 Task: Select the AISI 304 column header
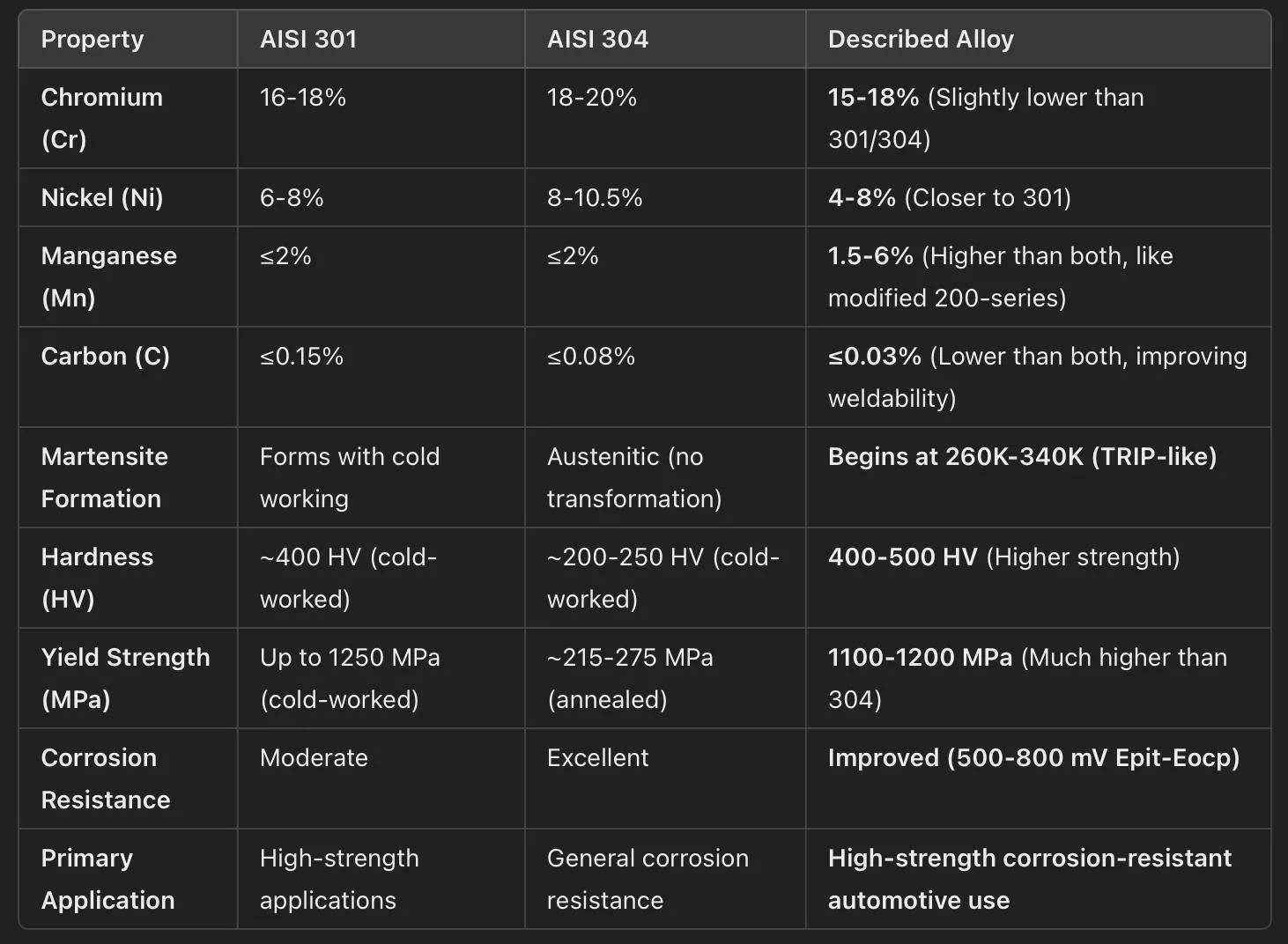pyautogui.click(x=597, y=40)
